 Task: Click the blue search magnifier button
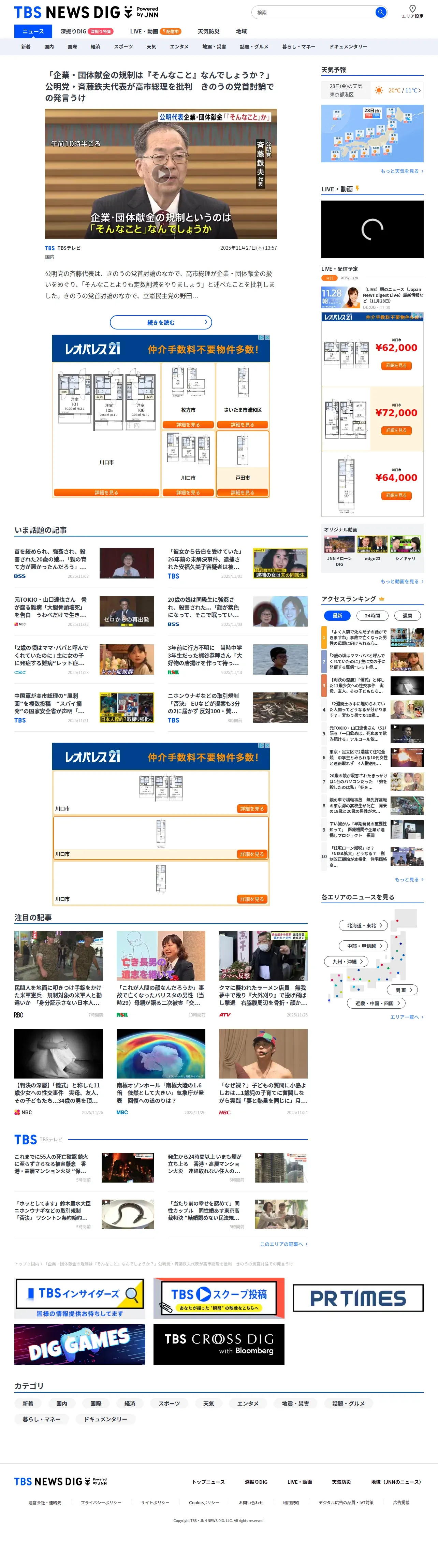[x=380, y=12]
